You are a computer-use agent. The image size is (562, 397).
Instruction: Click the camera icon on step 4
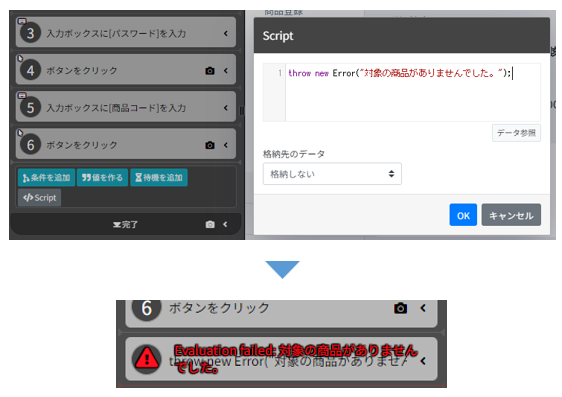tap(210, 71)
